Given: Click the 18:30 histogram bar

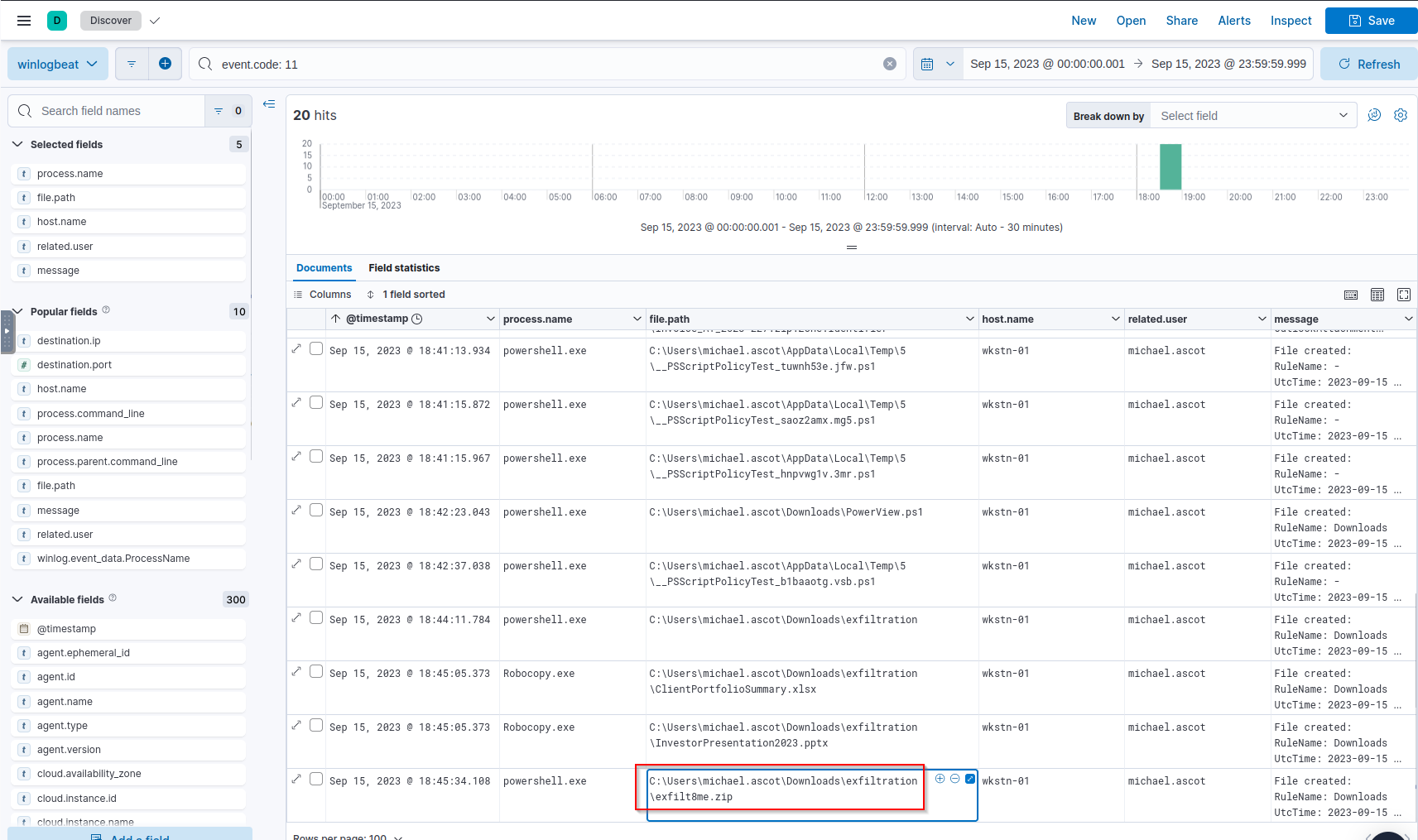Looking at the screenshot, I should [1170, 167].
